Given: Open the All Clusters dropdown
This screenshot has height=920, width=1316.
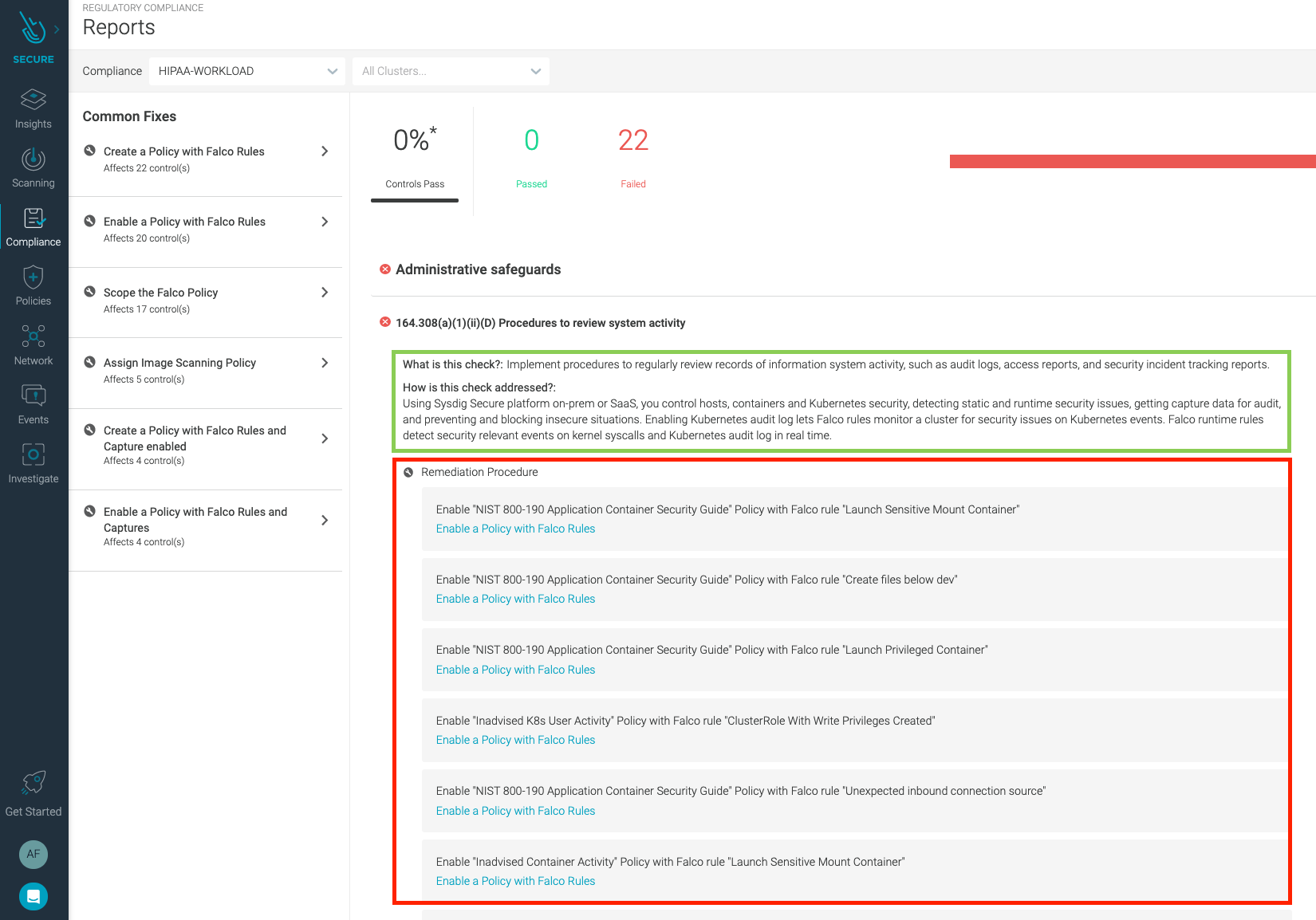Looking at the screenshot, I should pos(450,71).
